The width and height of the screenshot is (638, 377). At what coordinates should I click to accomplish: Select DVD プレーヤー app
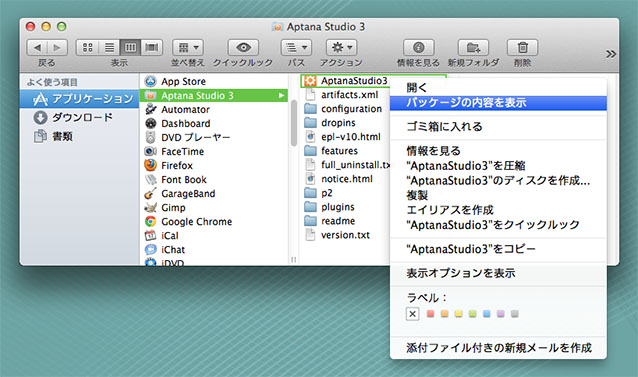tap(214, 137)
